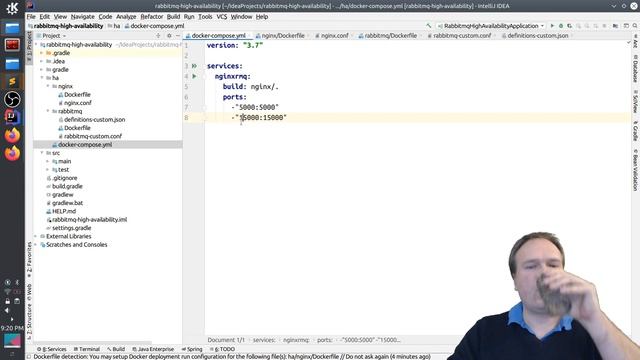The height and width of the screenshot is (360, 640).
Task: Open the TODO tool window
Action: 222,349
